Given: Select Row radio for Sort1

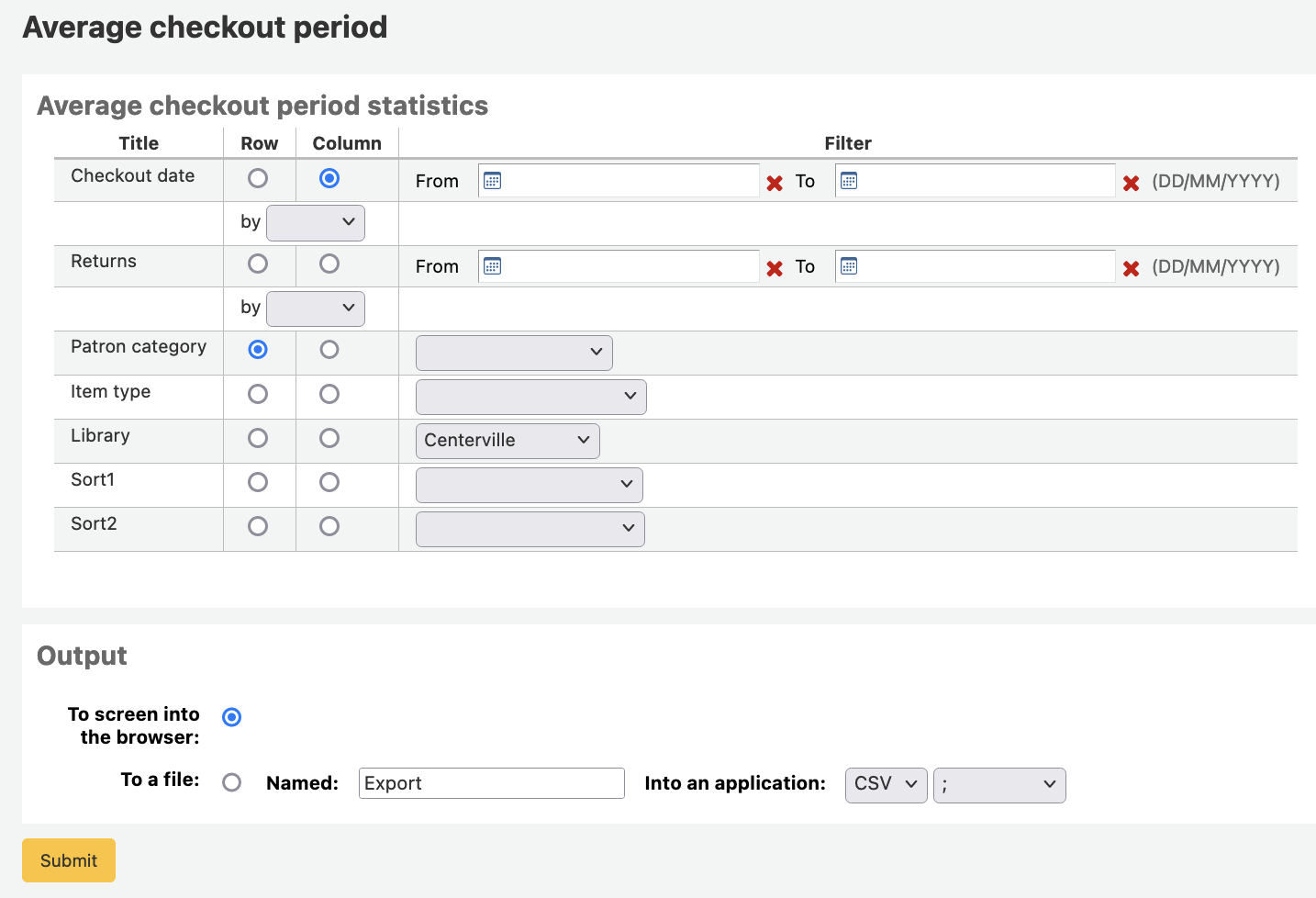Looking at the screenshot, I should pyautogui.click(x=258, y=482).
